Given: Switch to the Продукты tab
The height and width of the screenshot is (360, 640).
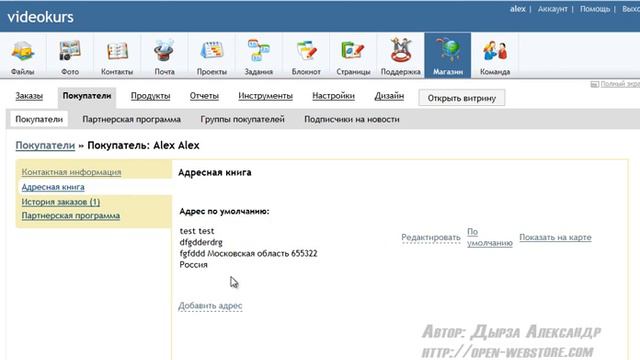Looking at the screenshot, I should coord(150,96).
